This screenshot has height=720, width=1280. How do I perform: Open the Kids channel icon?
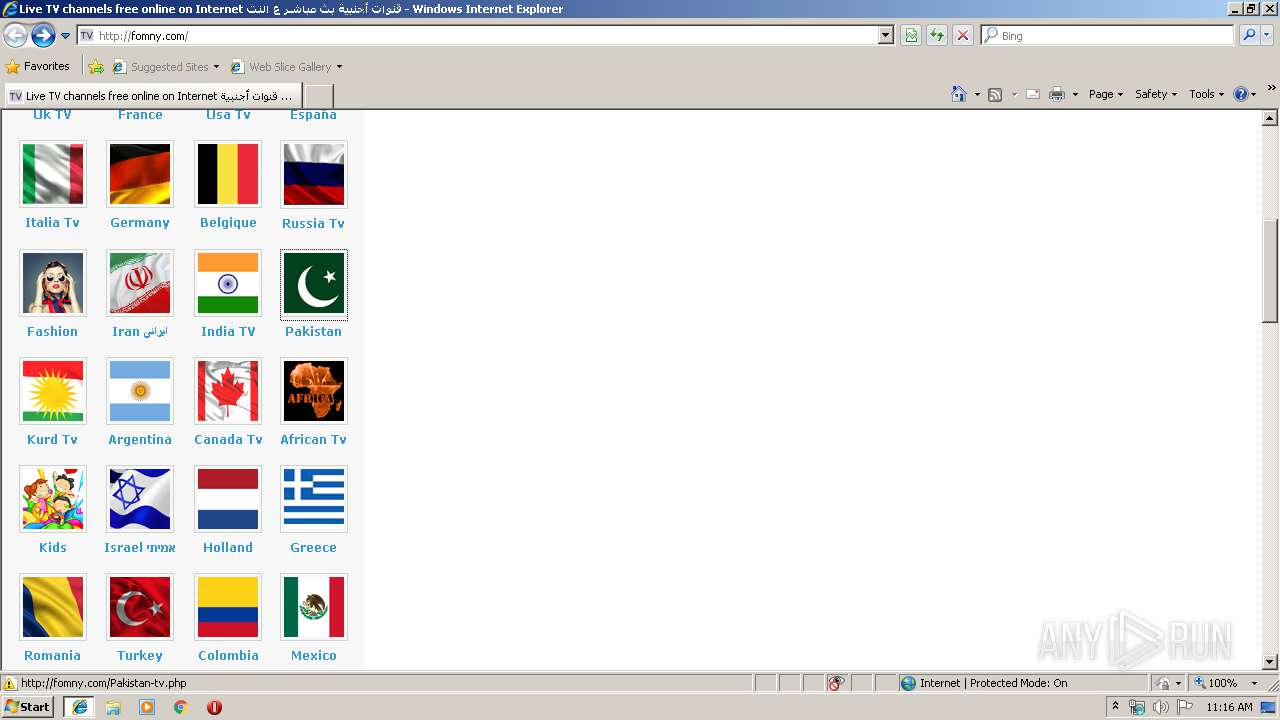pyautogui.click(x=53, y=499)
